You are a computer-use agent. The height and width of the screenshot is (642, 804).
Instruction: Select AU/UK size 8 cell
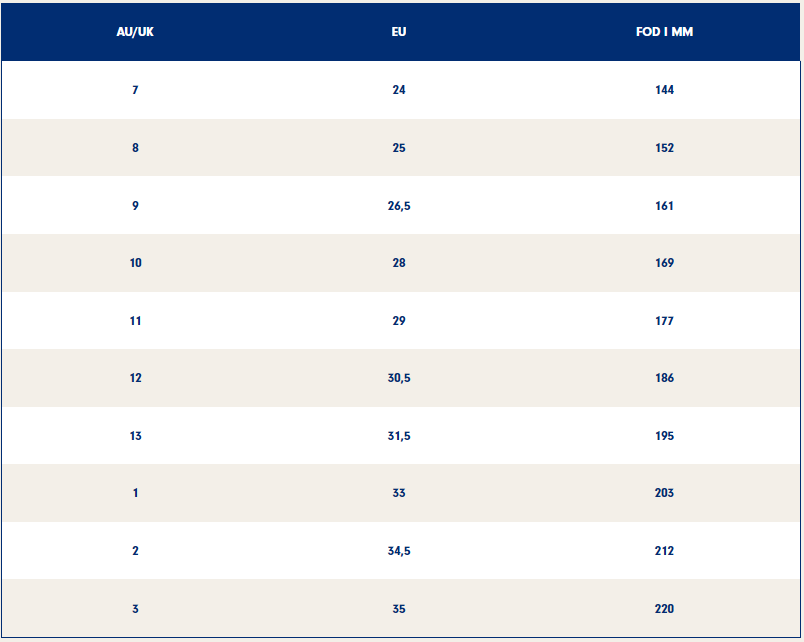(135, 148)
